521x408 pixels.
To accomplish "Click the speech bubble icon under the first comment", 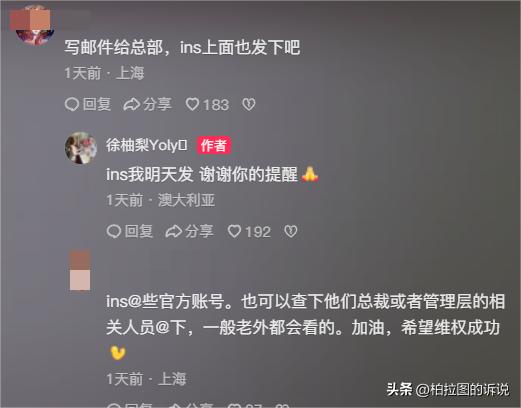I will point(72,104).
